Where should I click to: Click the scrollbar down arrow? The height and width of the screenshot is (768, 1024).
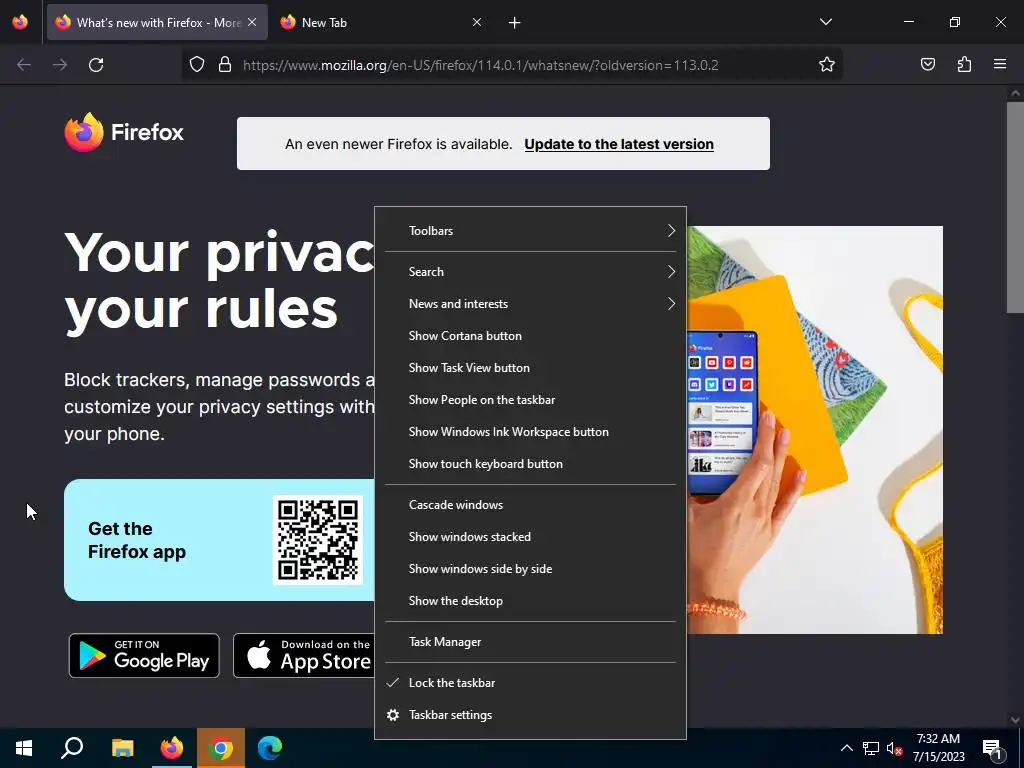pyautogui.click(x=1014, y=720)
